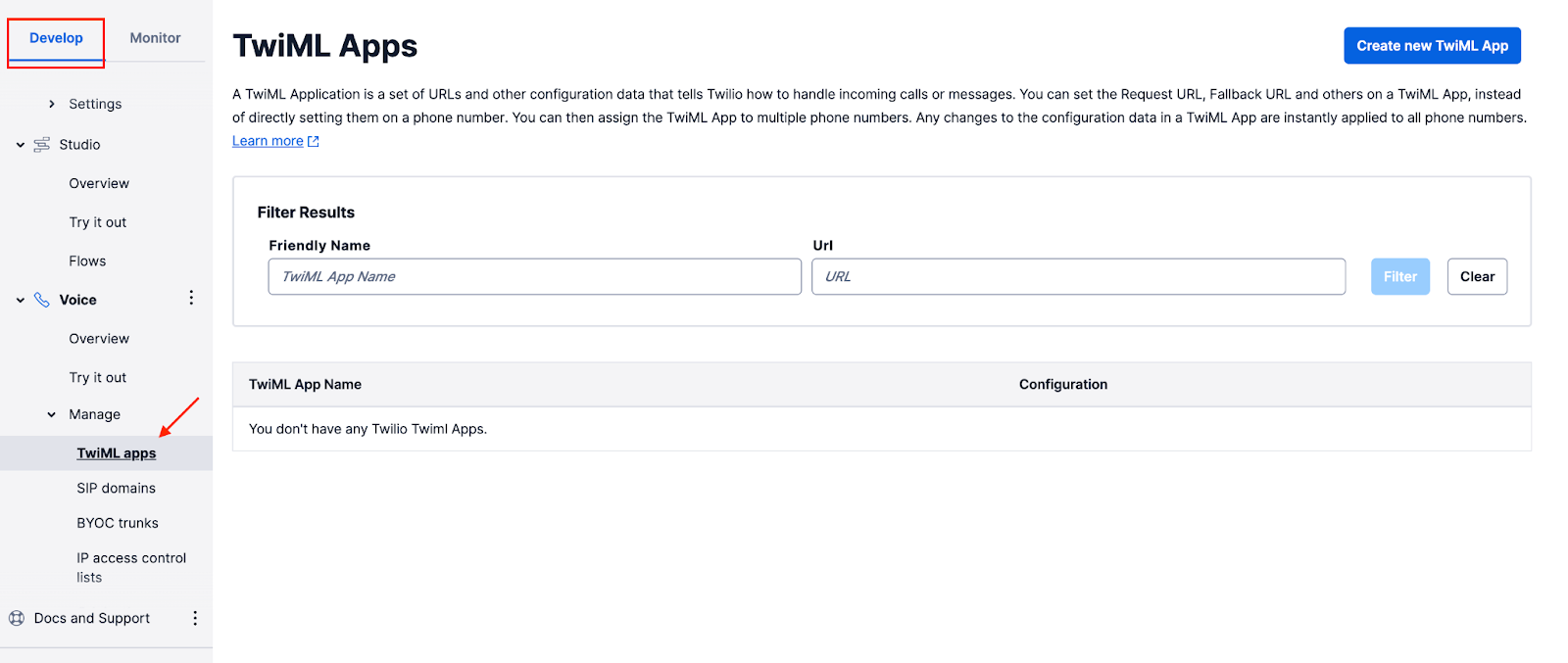Open Docs and Support three-dot menu
Screen dimensions: 1568x663
coord(195,618)
